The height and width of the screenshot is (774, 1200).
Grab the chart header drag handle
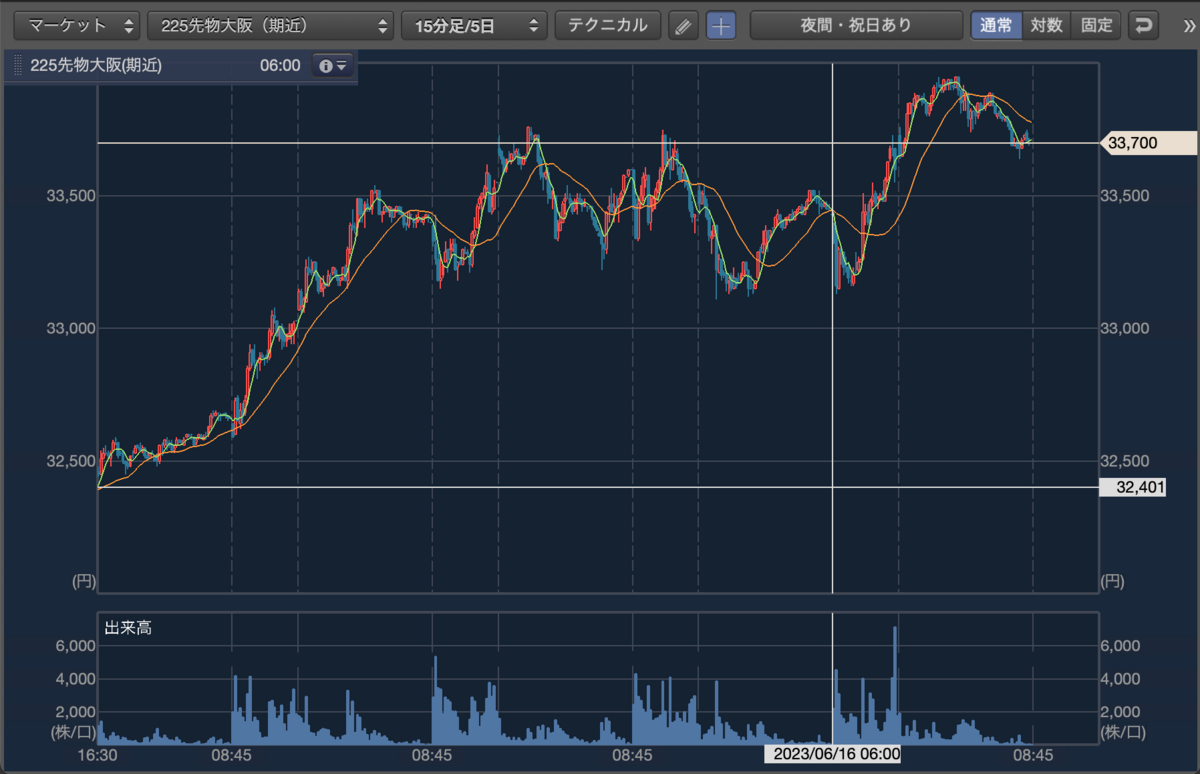tap(17, 66)
